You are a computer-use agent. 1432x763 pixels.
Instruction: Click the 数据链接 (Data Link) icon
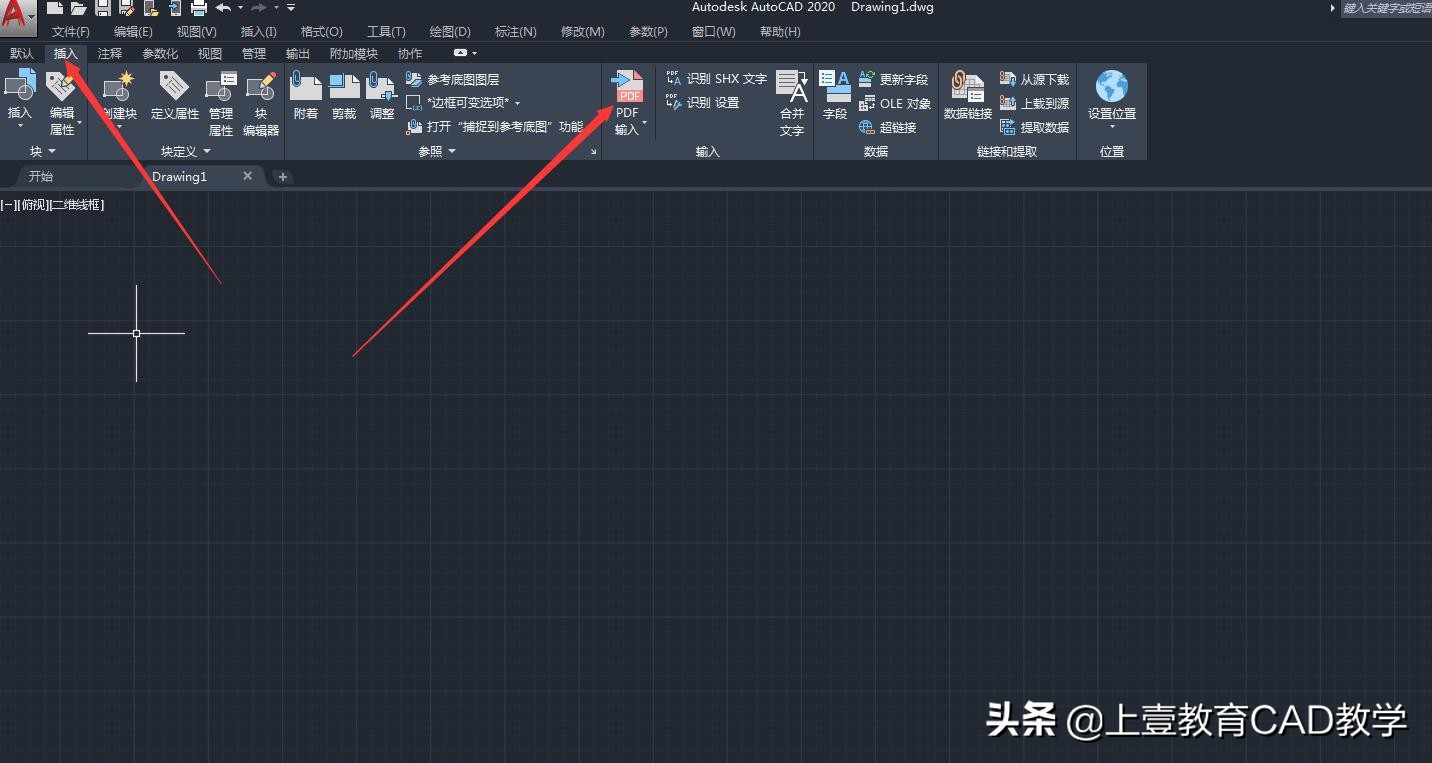(x=966, y=95)
